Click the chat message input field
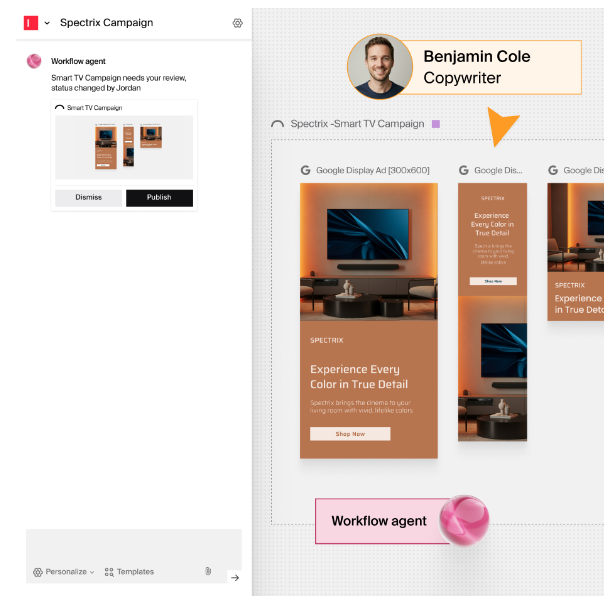Image resolution: width=605 pixels, height=606 pixels. tap(134, 547)
